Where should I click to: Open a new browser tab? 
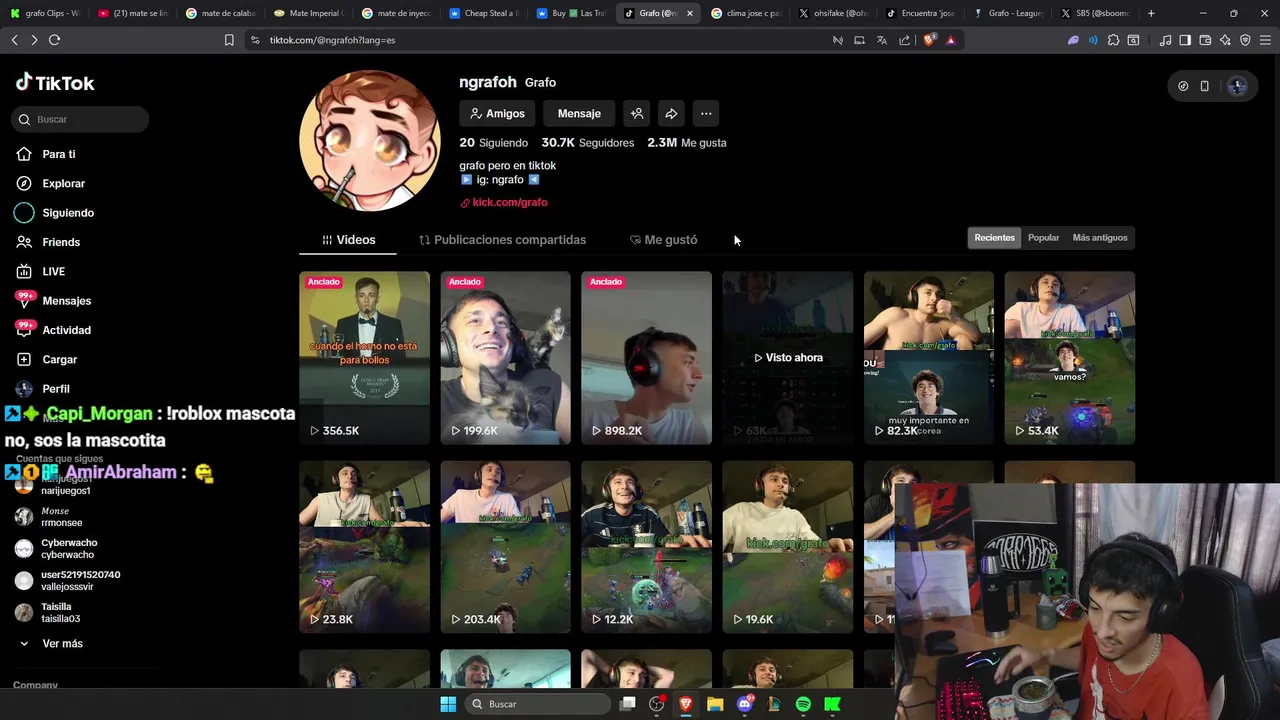[1151, 13]
